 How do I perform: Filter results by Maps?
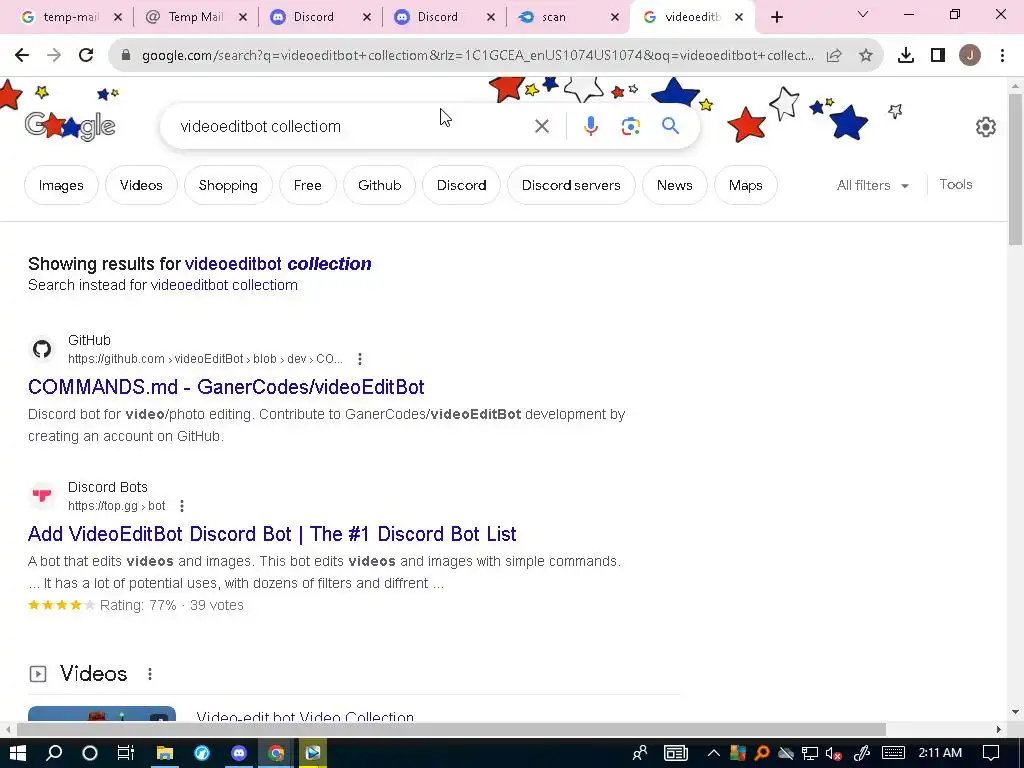[x=745, y=185]
